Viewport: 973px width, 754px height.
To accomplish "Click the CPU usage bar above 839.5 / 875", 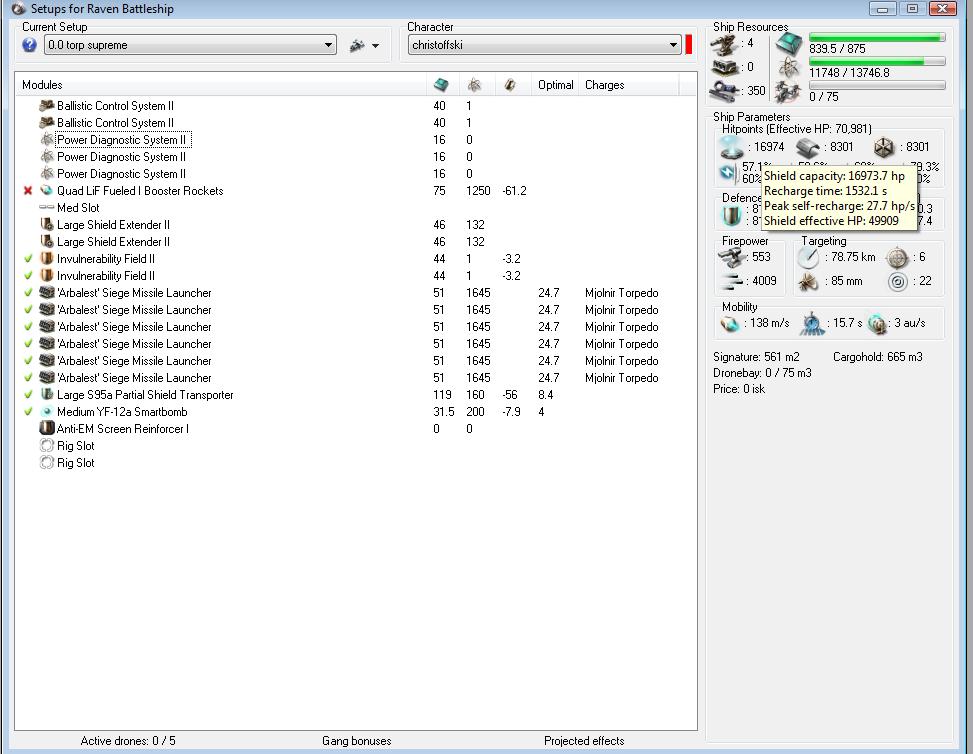I will pyautogui.click(x=877, y=37).
